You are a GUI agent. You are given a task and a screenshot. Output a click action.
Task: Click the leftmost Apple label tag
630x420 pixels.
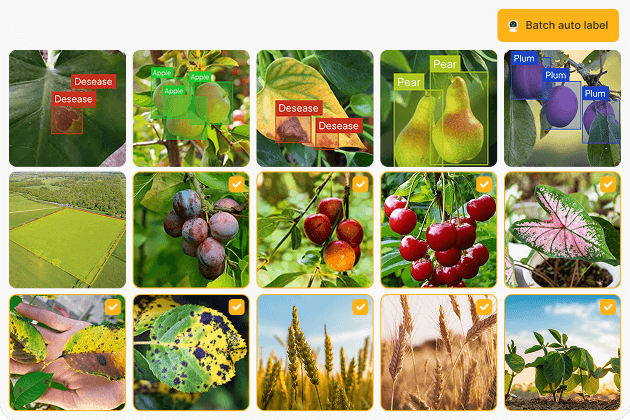click(x=162, y=73)
